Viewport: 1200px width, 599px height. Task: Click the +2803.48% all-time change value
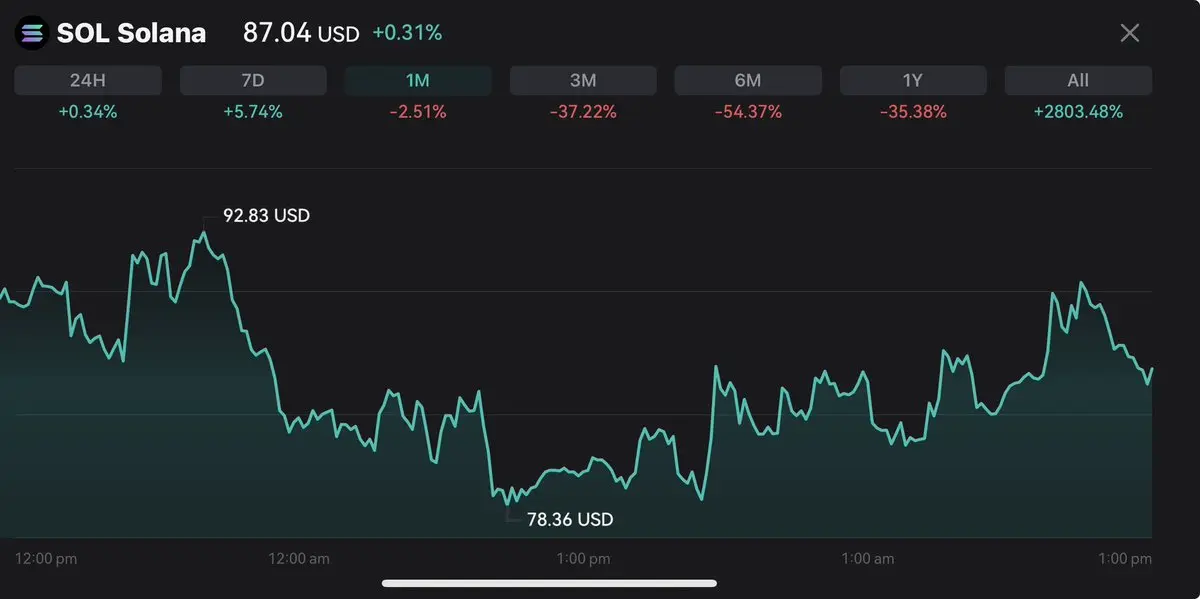pos(1078,112)
